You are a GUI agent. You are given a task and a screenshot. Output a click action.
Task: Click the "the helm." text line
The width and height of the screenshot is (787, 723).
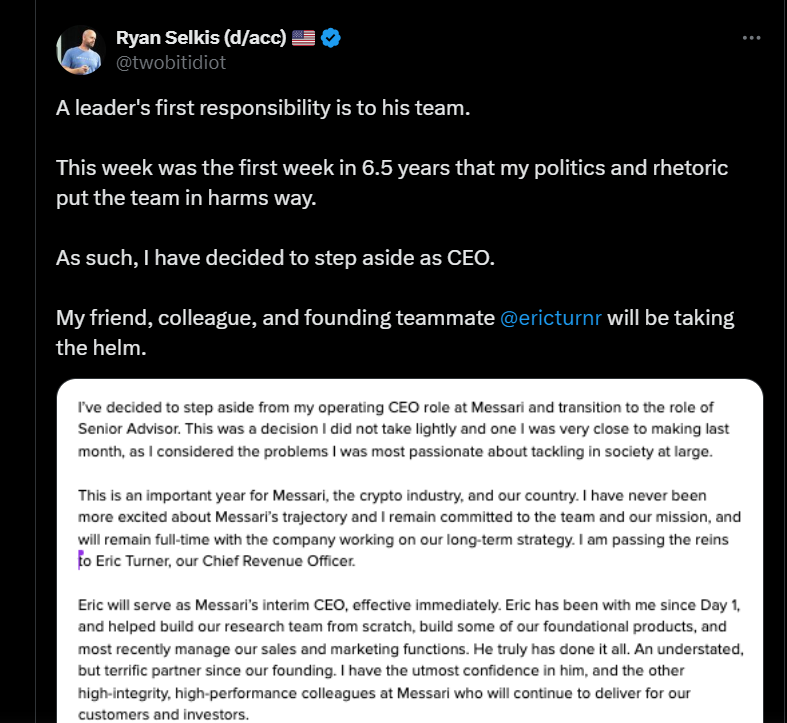coord(101,348)
